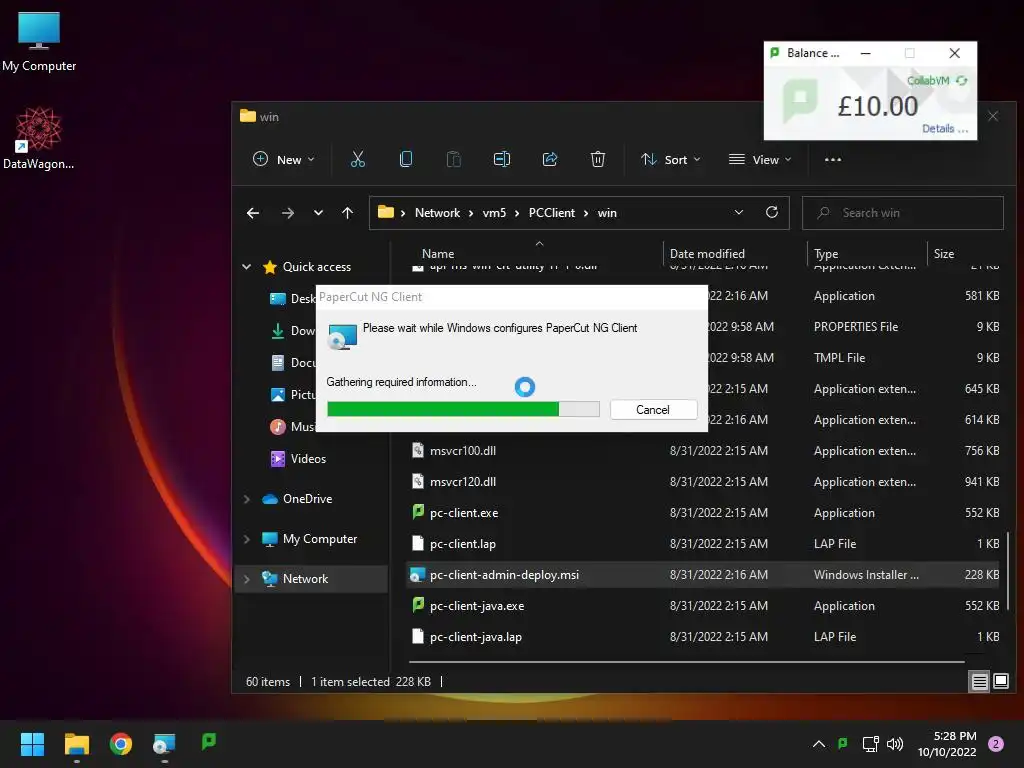Click PaperCut green icon on taskbar
The width and height of the screenshot is (1024, 768).
pos(208,741)
